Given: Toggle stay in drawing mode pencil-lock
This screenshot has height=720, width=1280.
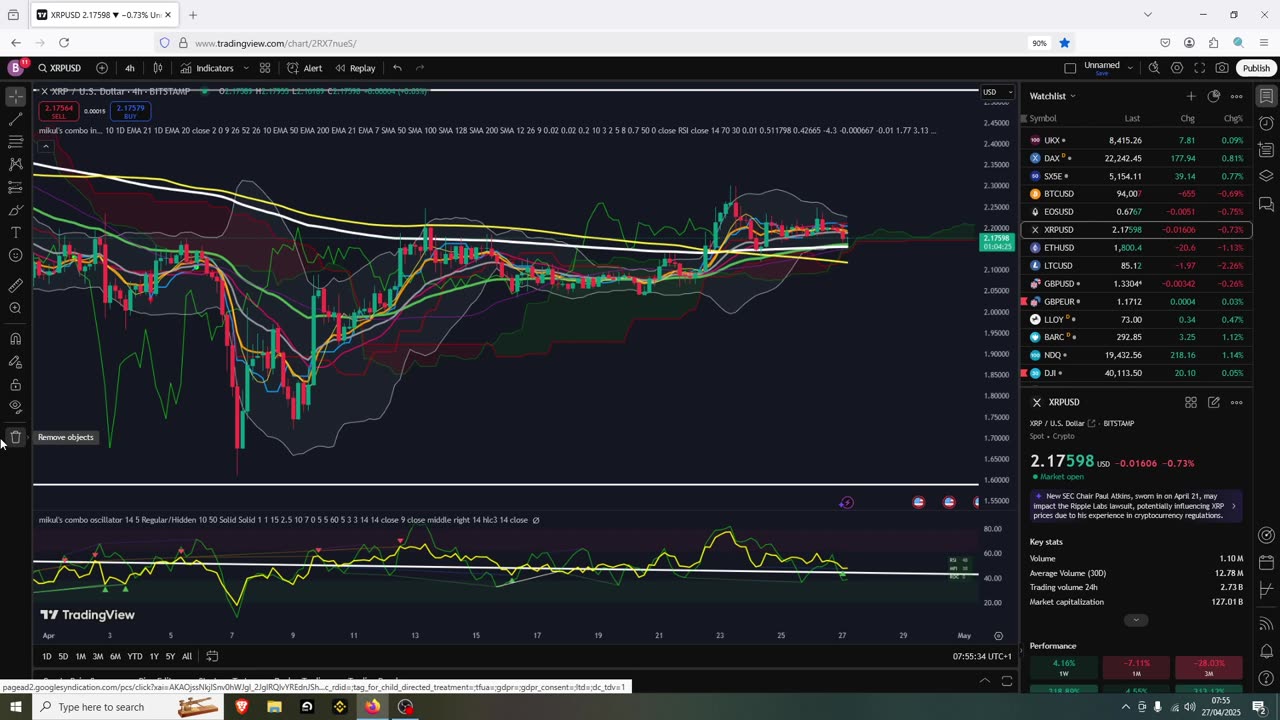Looking at the screenshot, I should click(15, 362).
